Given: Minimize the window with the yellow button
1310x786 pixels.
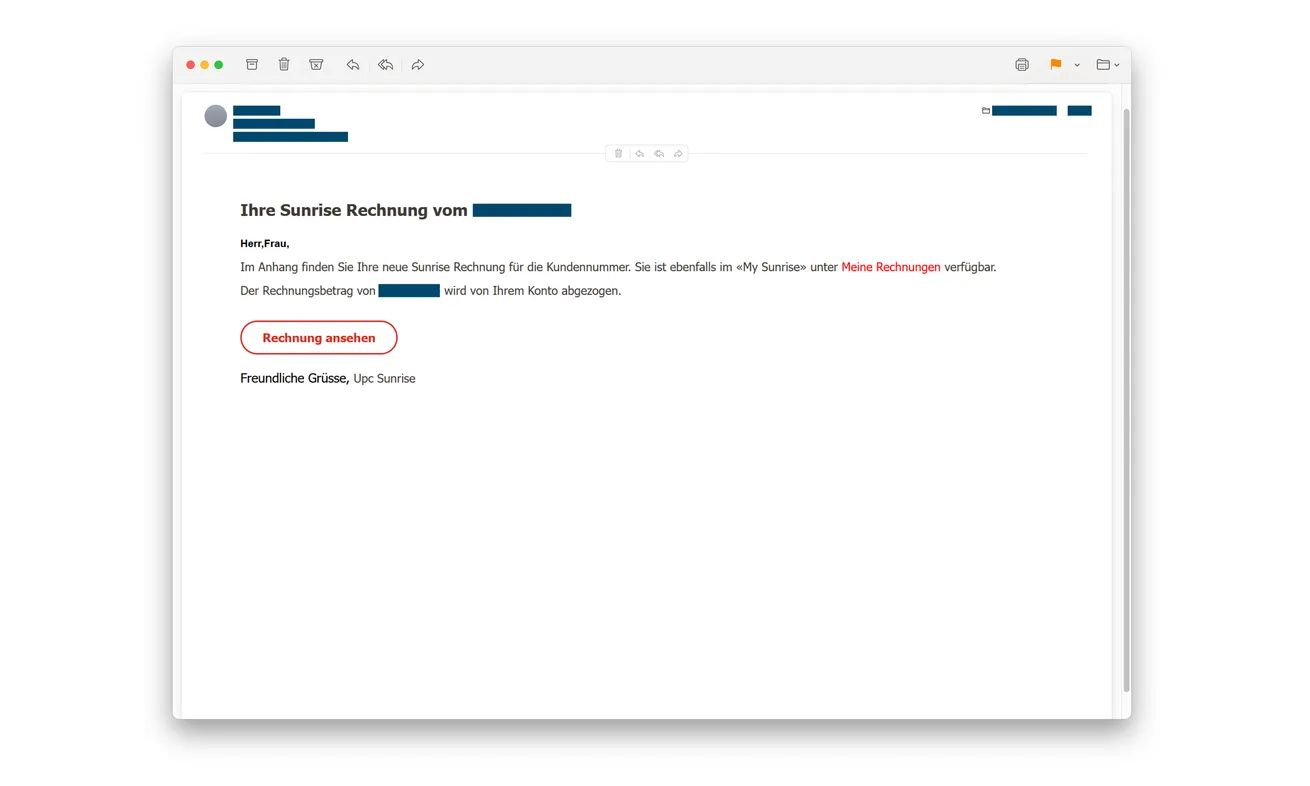Looking at the screenshot, I should click(x=205, y=65).
